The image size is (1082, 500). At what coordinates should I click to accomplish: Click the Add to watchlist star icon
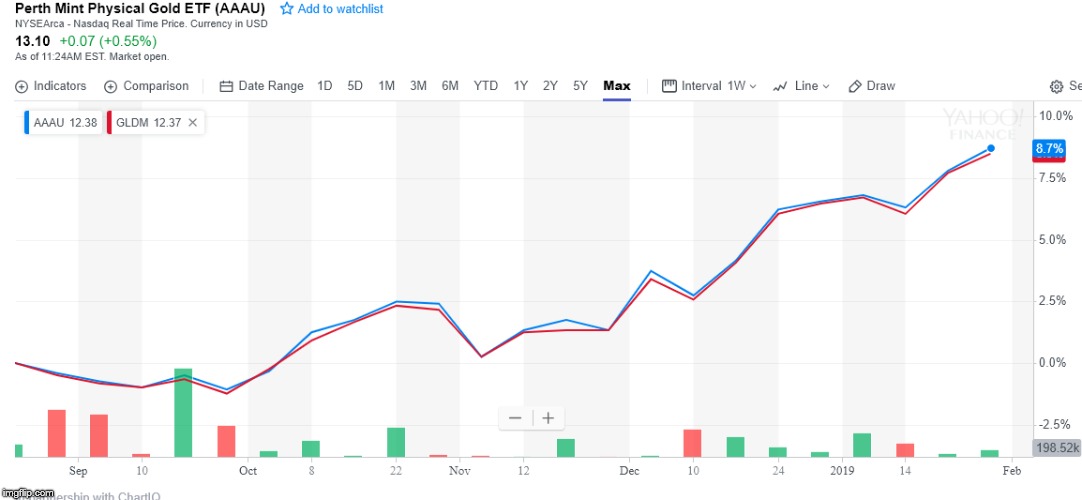point(287,9)
